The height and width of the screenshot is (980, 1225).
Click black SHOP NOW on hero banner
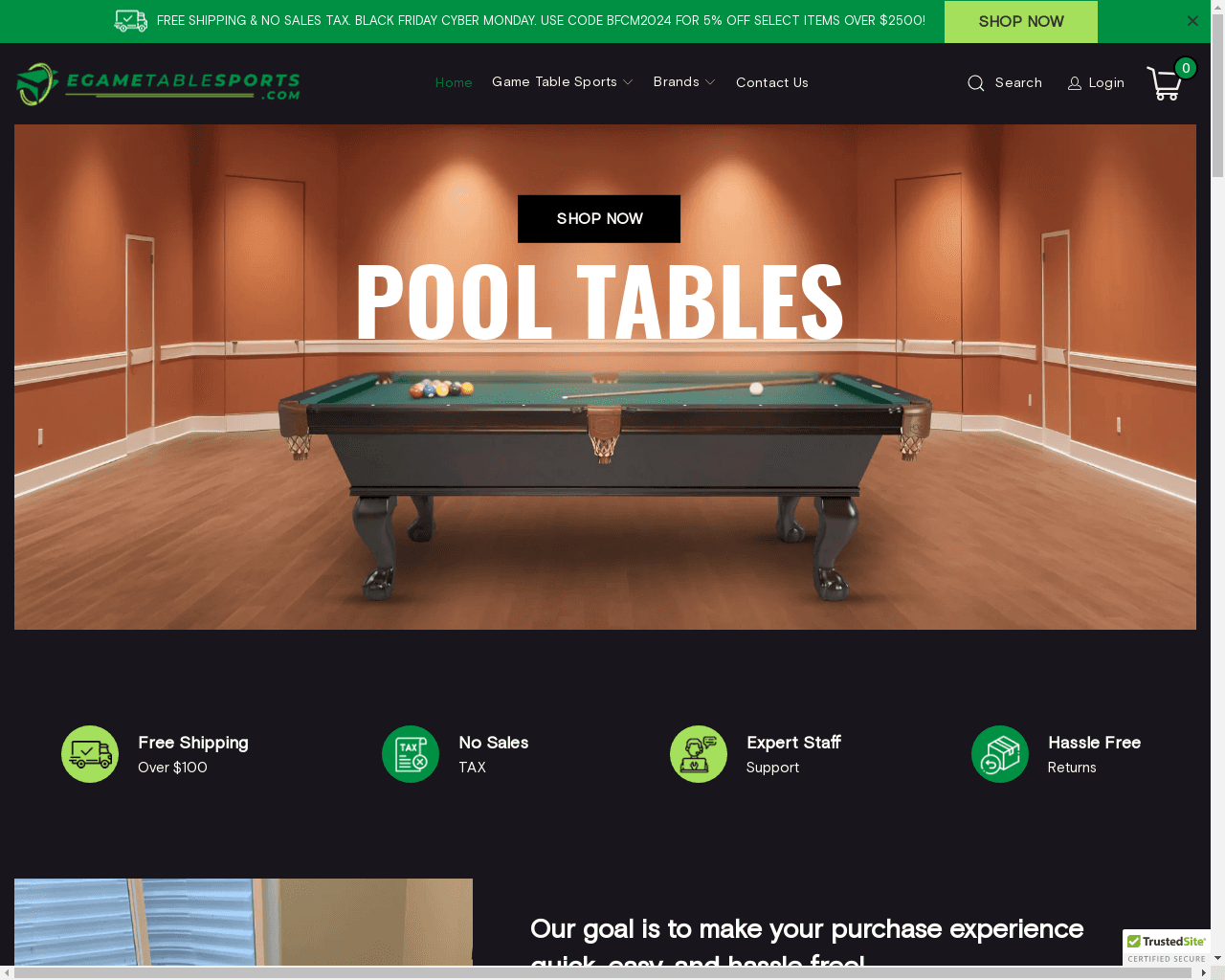[599, 219]
